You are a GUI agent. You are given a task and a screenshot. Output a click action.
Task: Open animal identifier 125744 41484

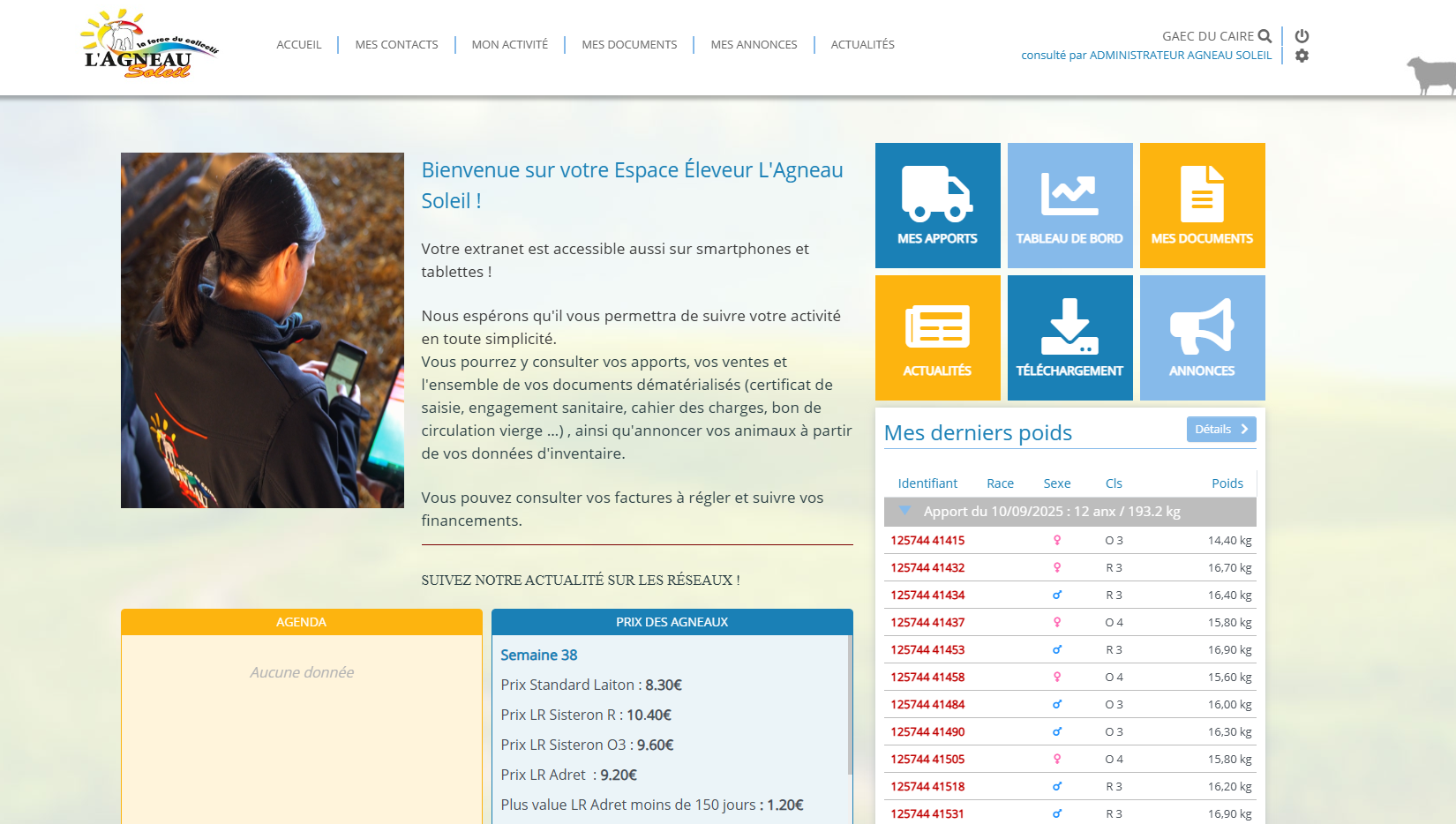927,705
